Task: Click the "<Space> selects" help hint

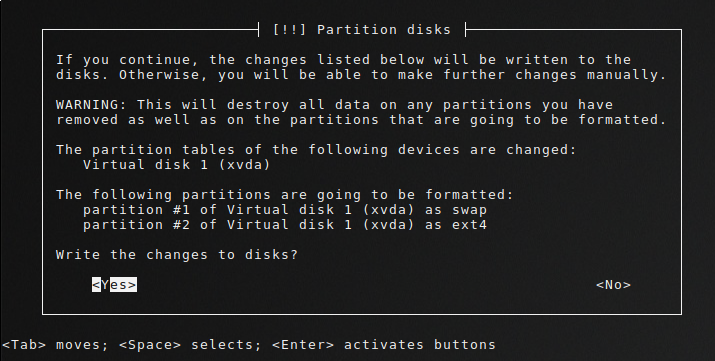Action: [x=190, y=345]
